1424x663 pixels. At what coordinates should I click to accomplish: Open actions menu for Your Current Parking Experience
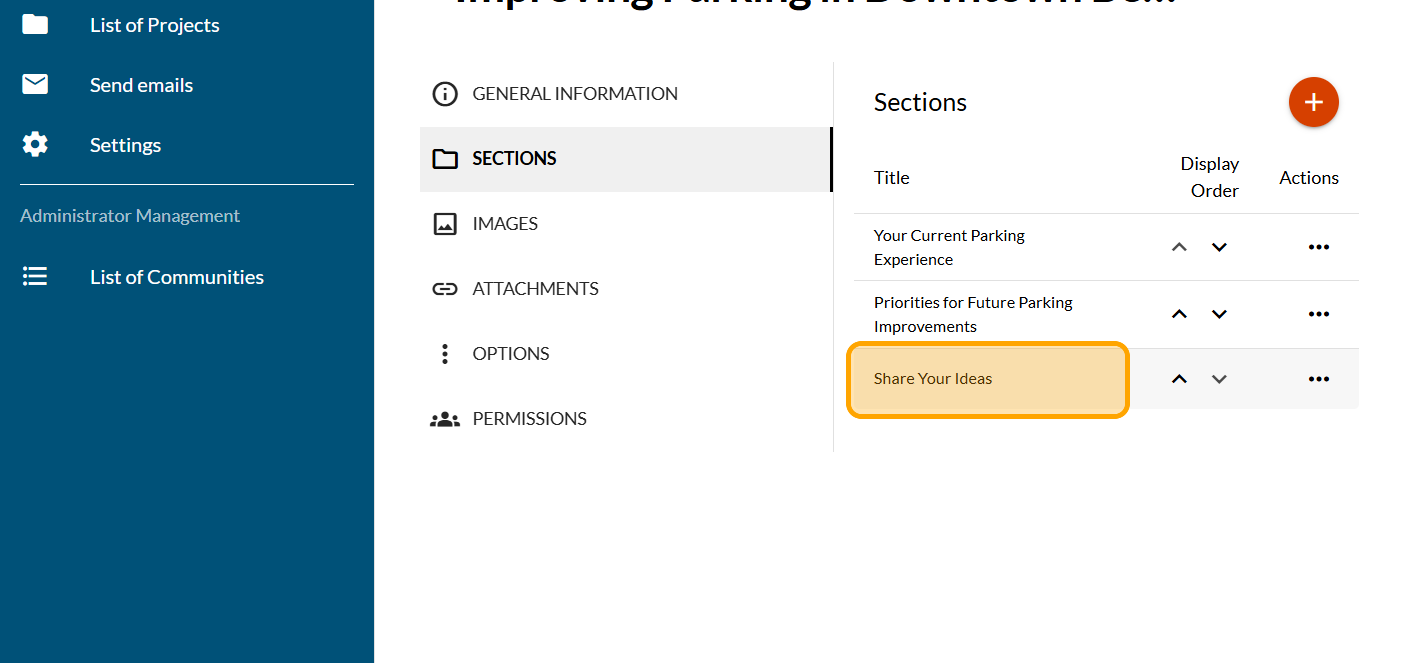1318,247
